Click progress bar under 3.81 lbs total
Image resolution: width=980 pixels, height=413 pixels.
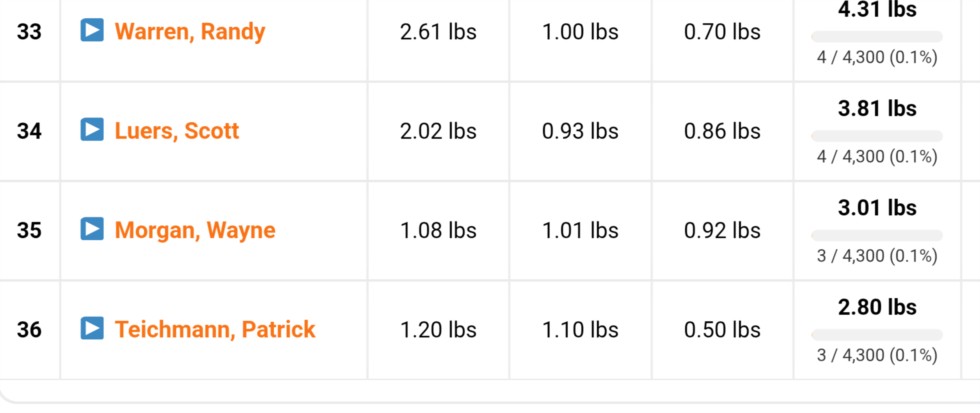(x=876, y=135)
